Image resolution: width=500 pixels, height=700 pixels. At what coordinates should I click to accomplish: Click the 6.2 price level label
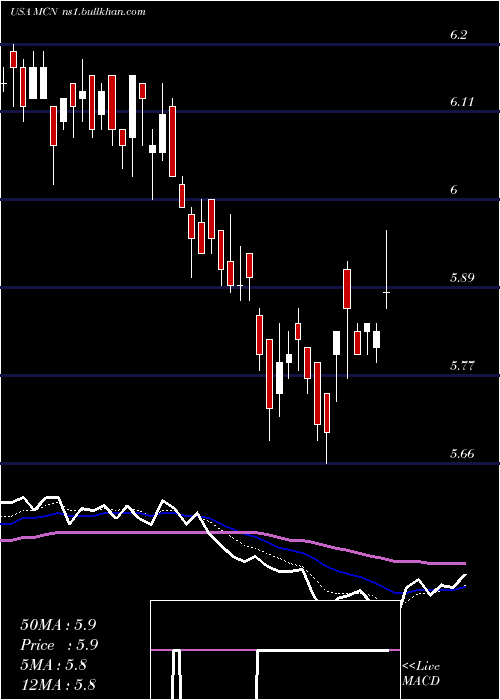pyautogui.click(x=458, y=35)
